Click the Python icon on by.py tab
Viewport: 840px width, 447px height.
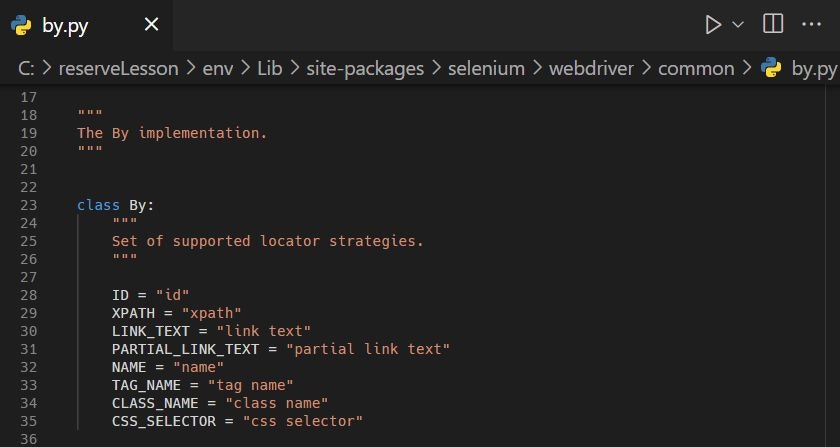coord(21,25)
